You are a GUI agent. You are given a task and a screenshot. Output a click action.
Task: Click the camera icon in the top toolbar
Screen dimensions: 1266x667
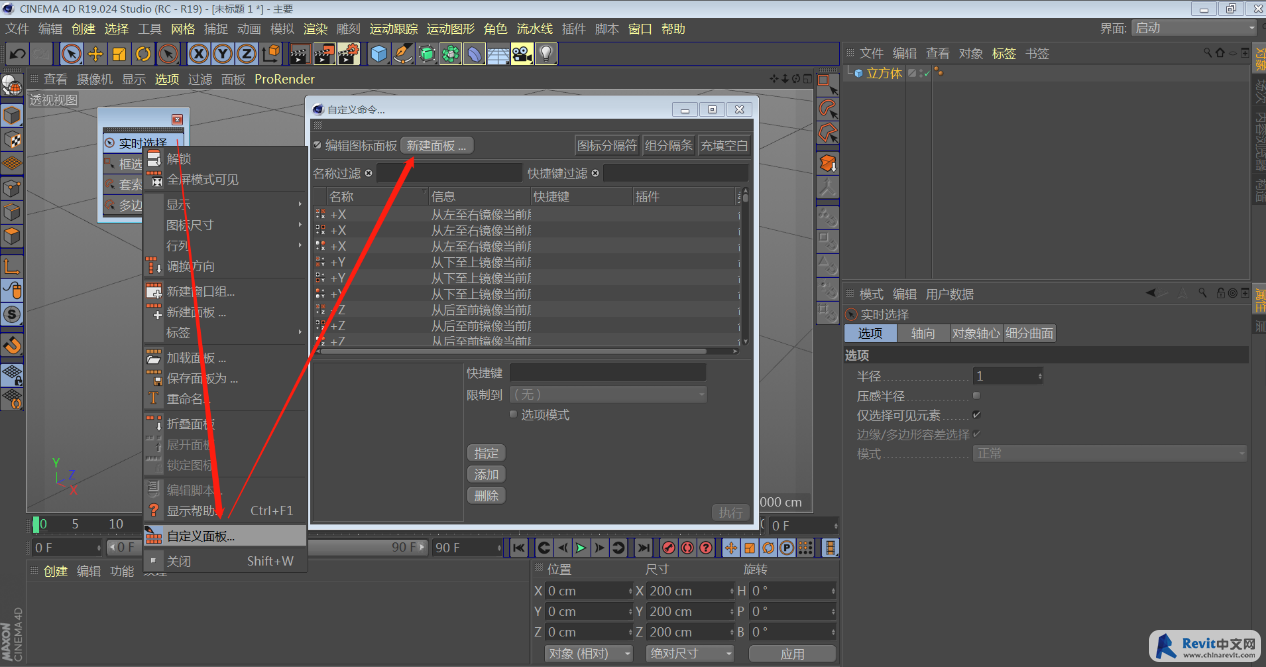point(521,53)
